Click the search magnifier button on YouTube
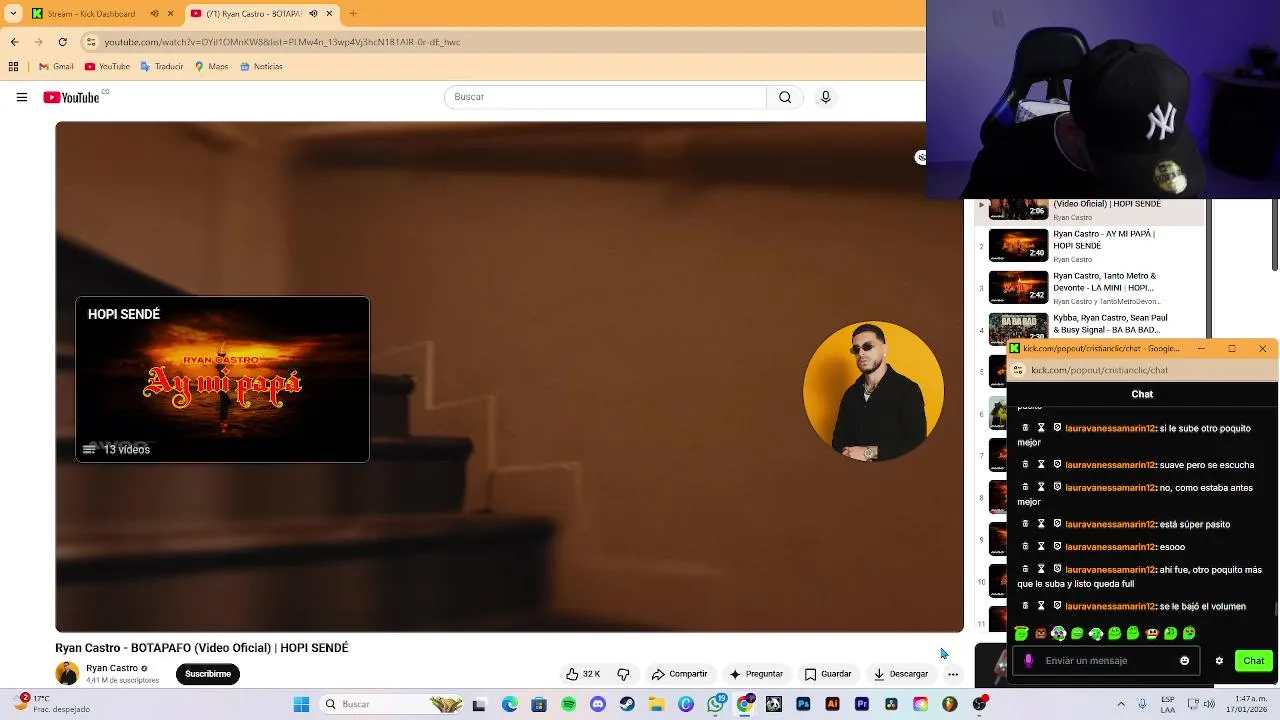Image resolution: width=1280 pixels, height=720 pixels. [x=785, y=97]
